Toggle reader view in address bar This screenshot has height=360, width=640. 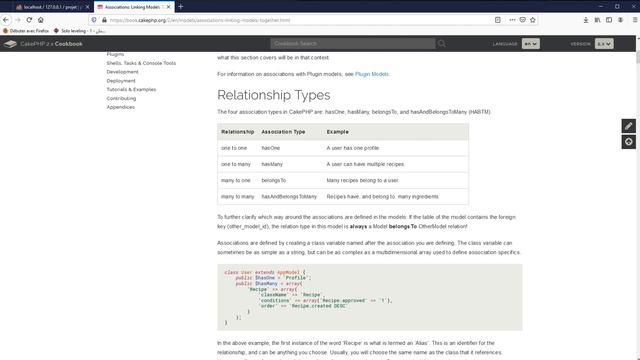pos(498,20)
